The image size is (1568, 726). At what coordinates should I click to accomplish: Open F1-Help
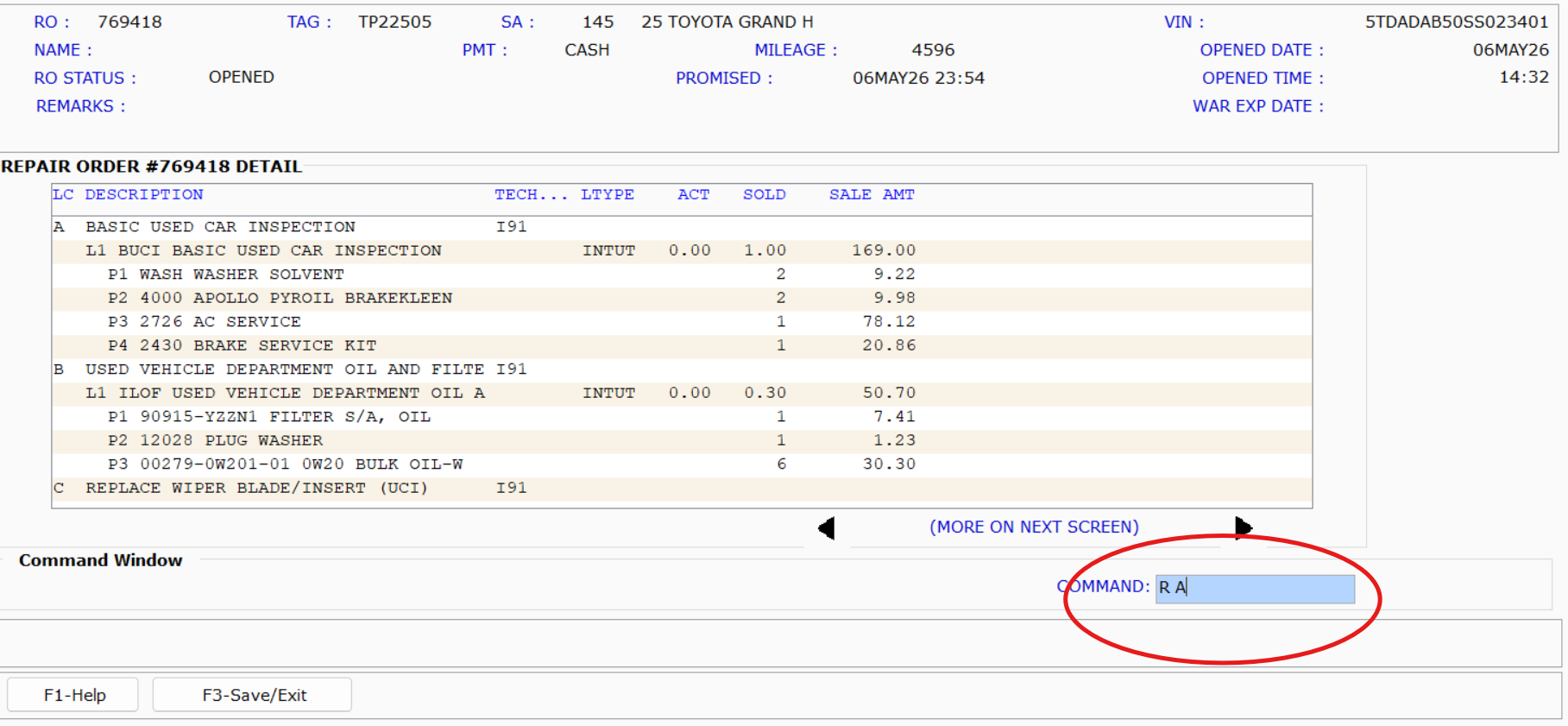tap(73, 695)
